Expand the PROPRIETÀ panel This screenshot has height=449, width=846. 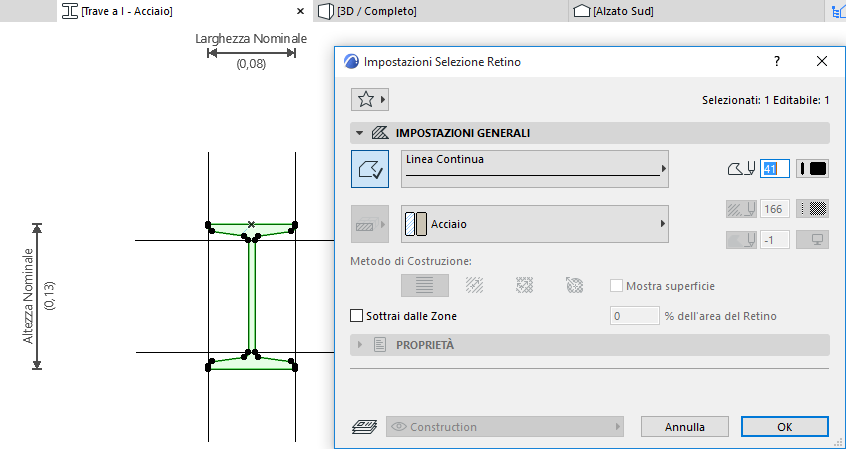click(360, 345)
